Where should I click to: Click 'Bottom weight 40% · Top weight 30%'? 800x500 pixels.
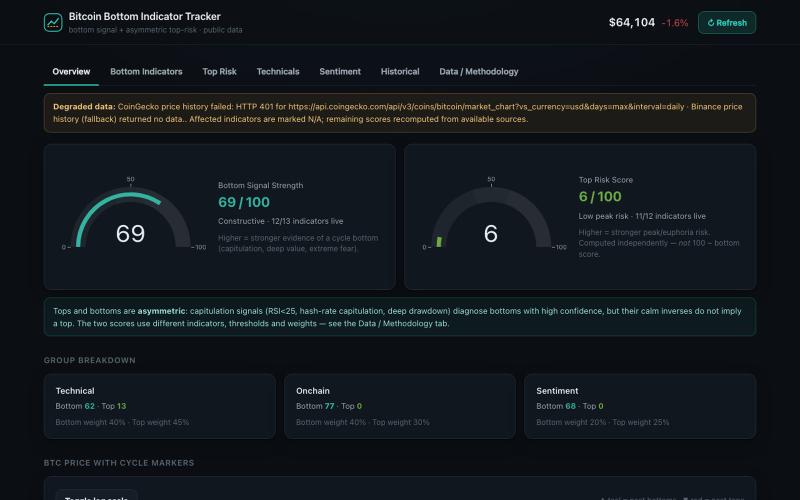tap(363, 422)
